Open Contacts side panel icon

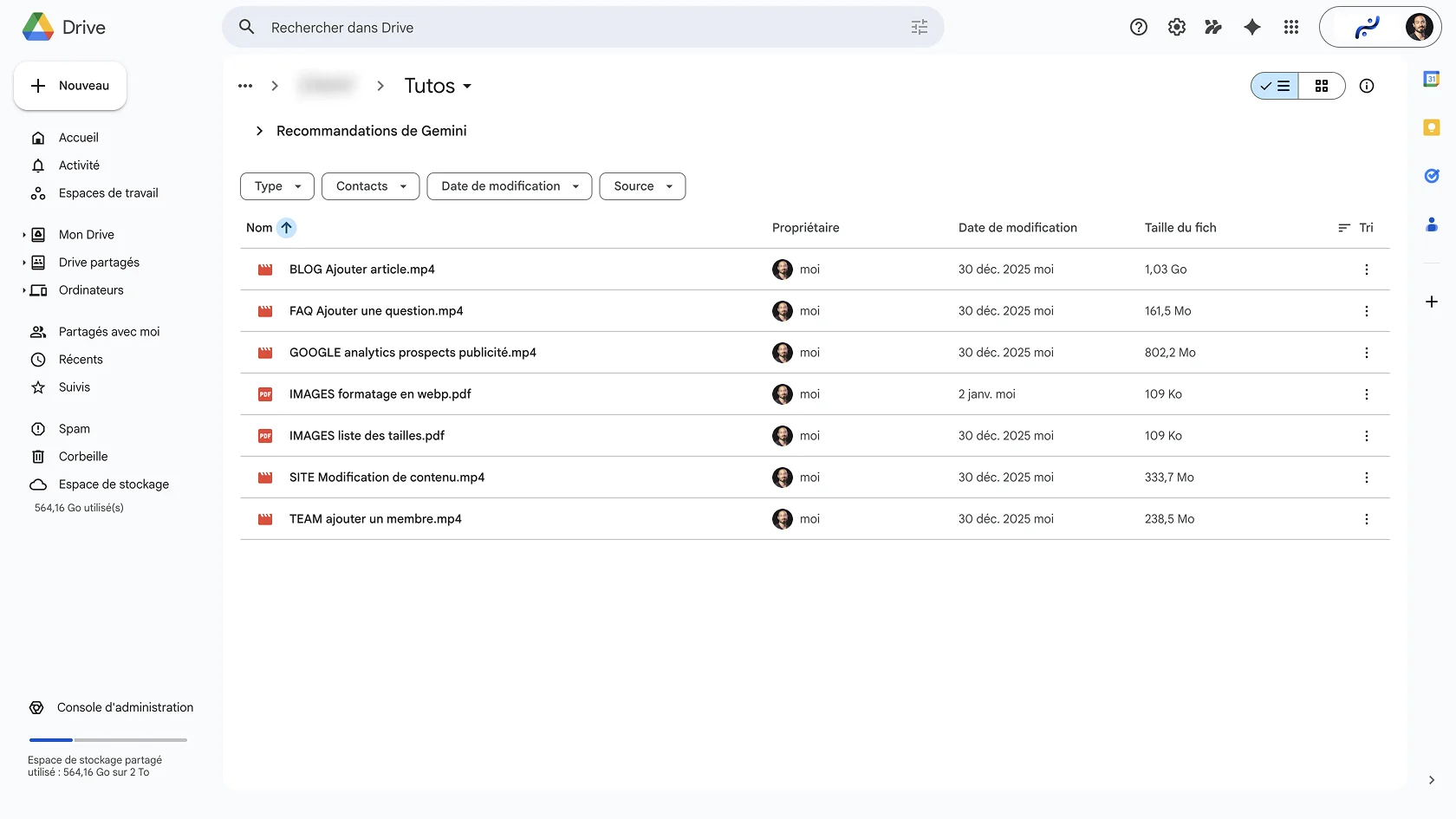[1432, 224]
